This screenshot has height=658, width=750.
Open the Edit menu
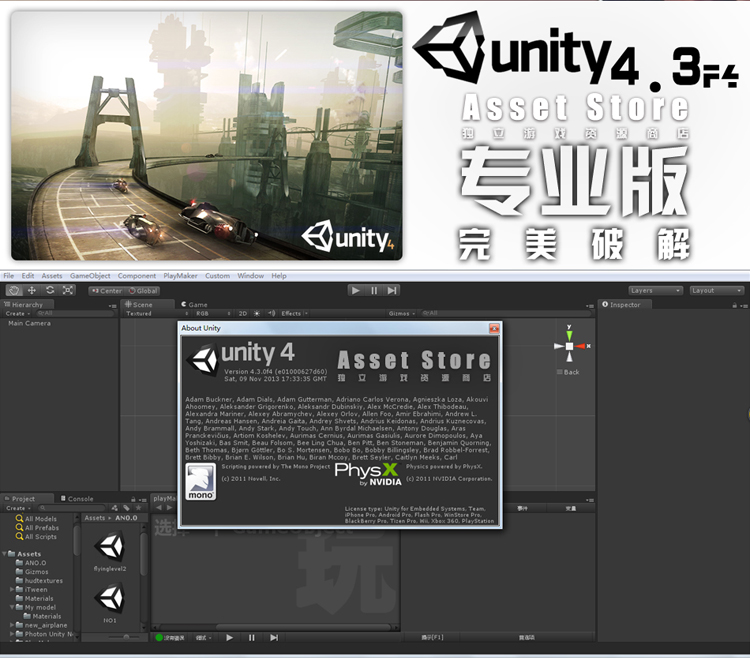click(28, 276)
